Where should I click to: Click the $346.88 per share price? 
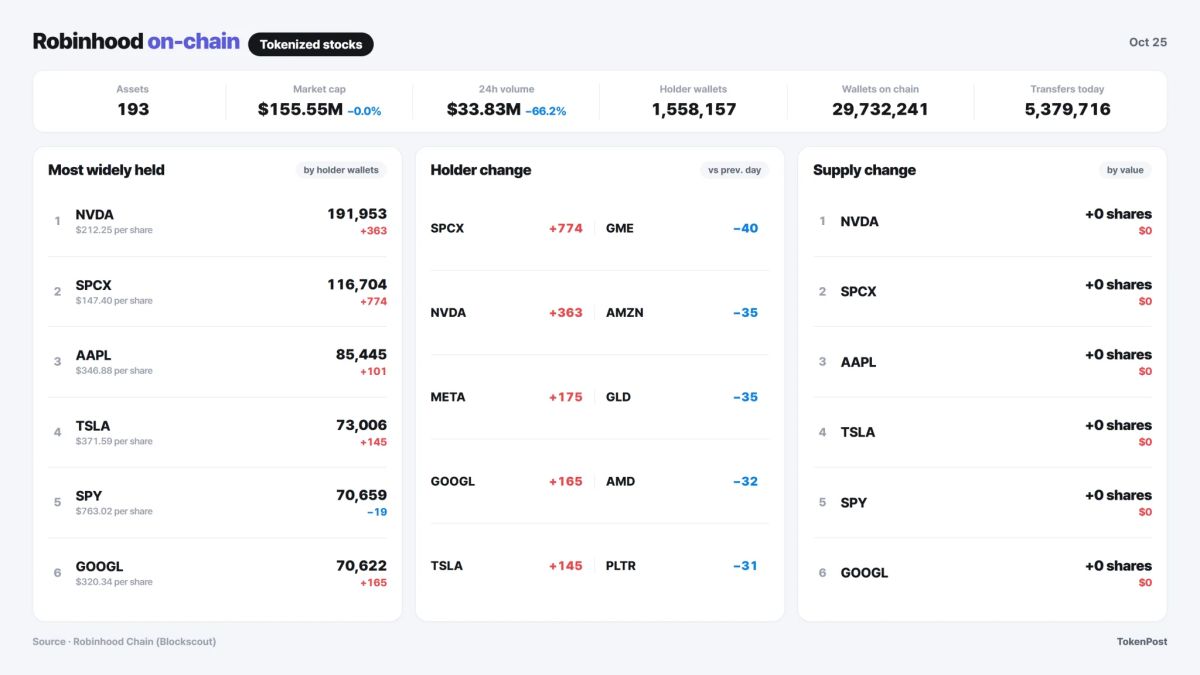(114, 371)
